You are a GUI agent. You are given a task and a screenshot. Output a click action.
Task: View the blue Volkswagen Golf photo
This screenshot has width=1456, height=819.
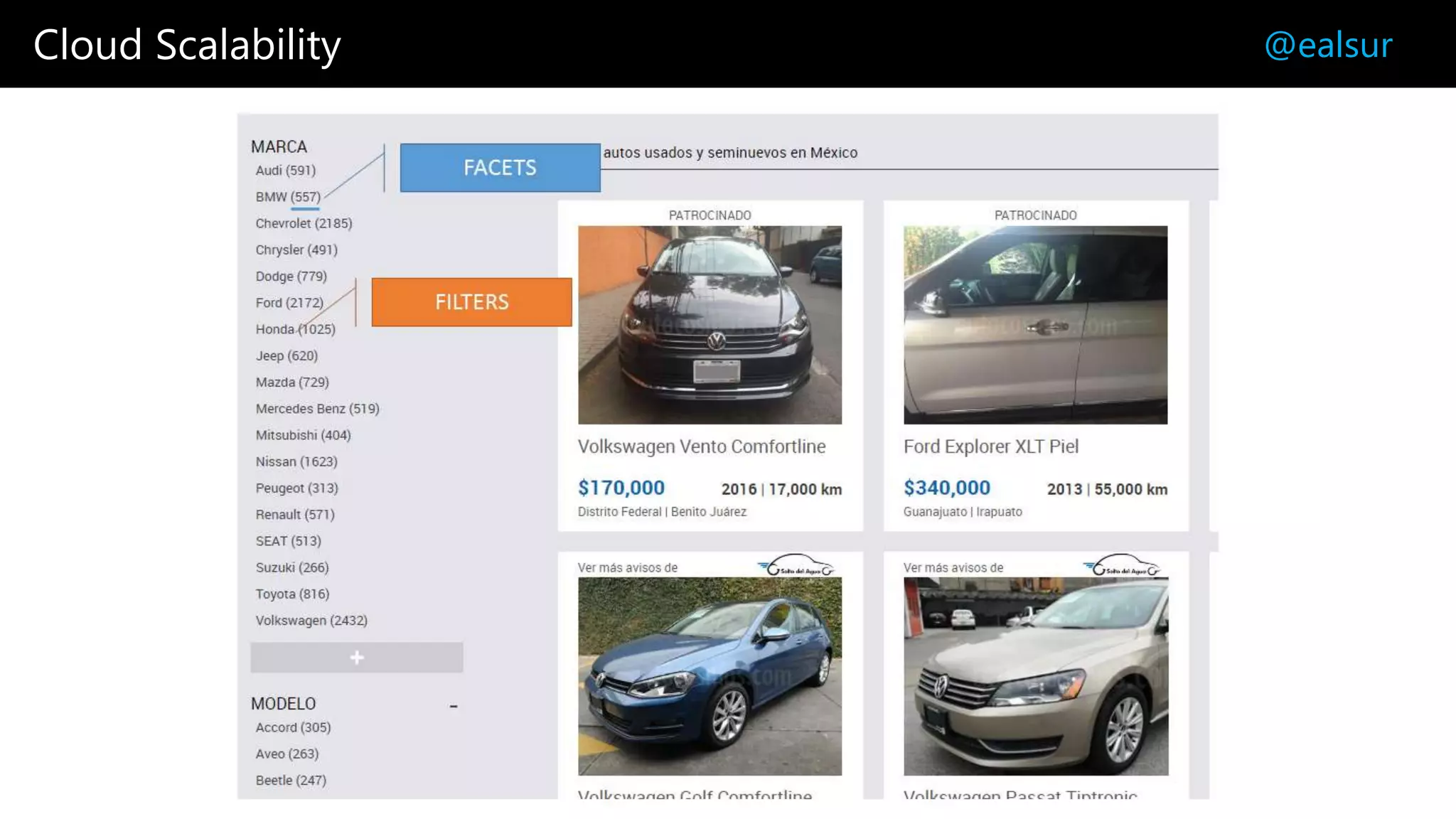click(x=710, y=676)
